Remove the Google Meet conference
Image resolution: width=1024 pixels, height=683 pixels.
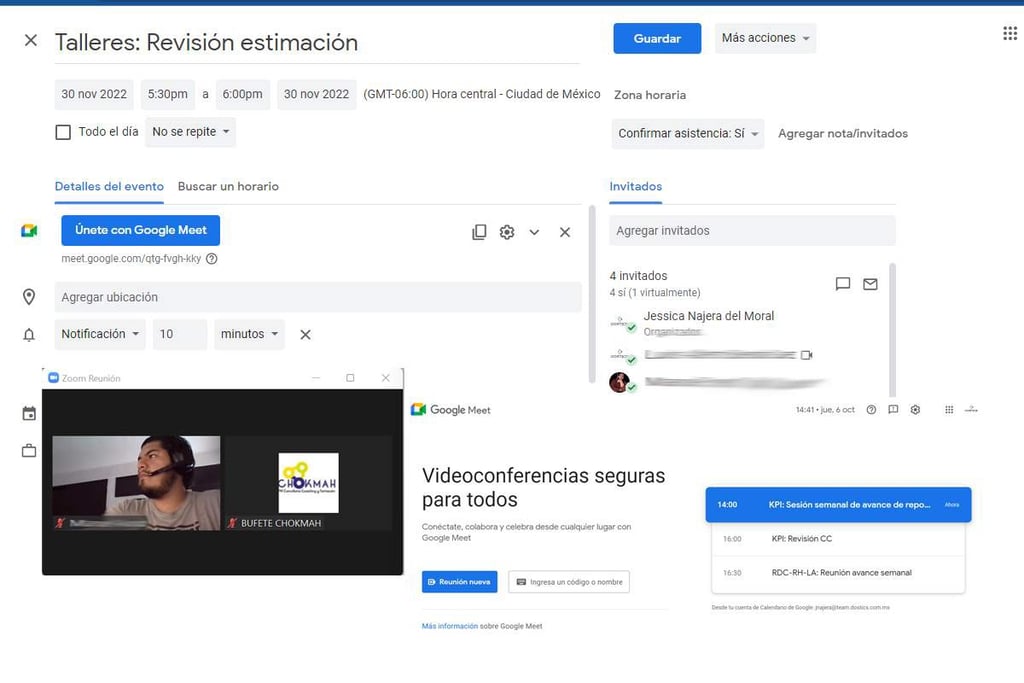point(565,232)
